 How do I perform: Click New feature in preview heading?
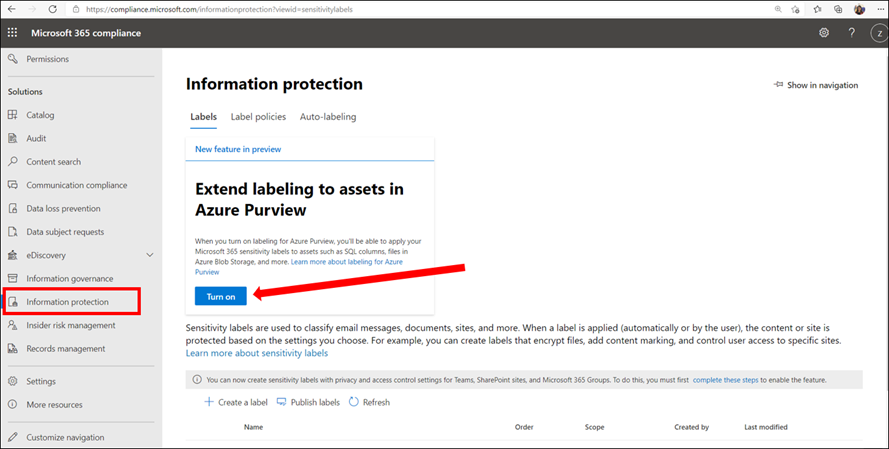pyautogui.click(x=238, y=149)
